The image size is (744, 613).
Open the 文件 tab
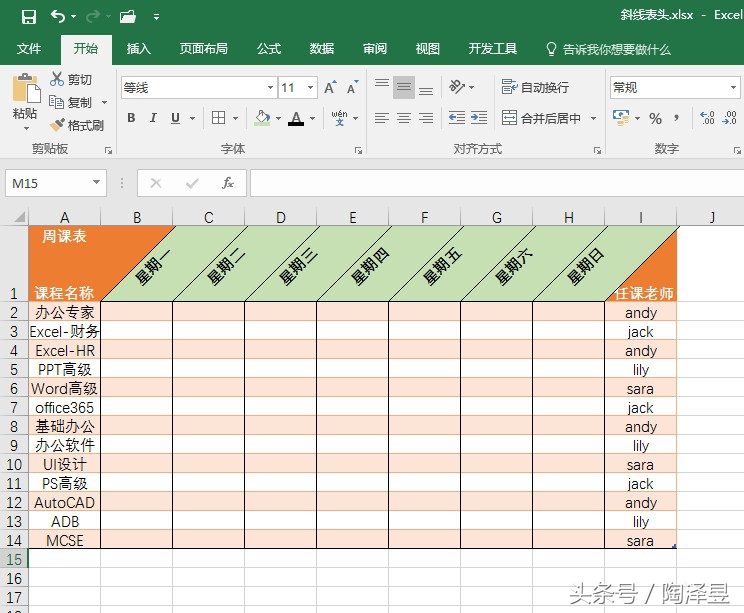[29, 49]
